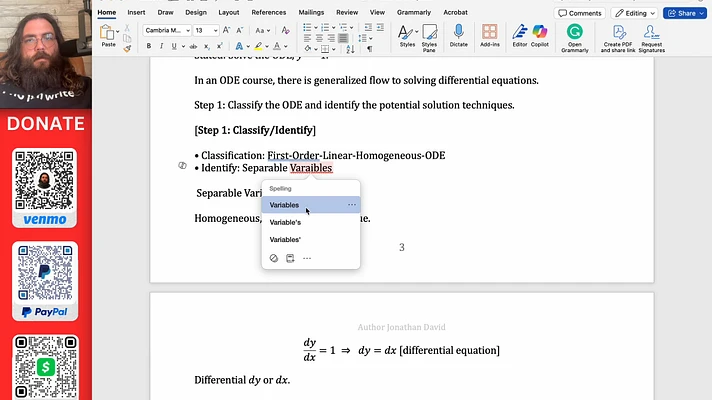Choose the Variables spelling suggestion

tap(311, 205)
